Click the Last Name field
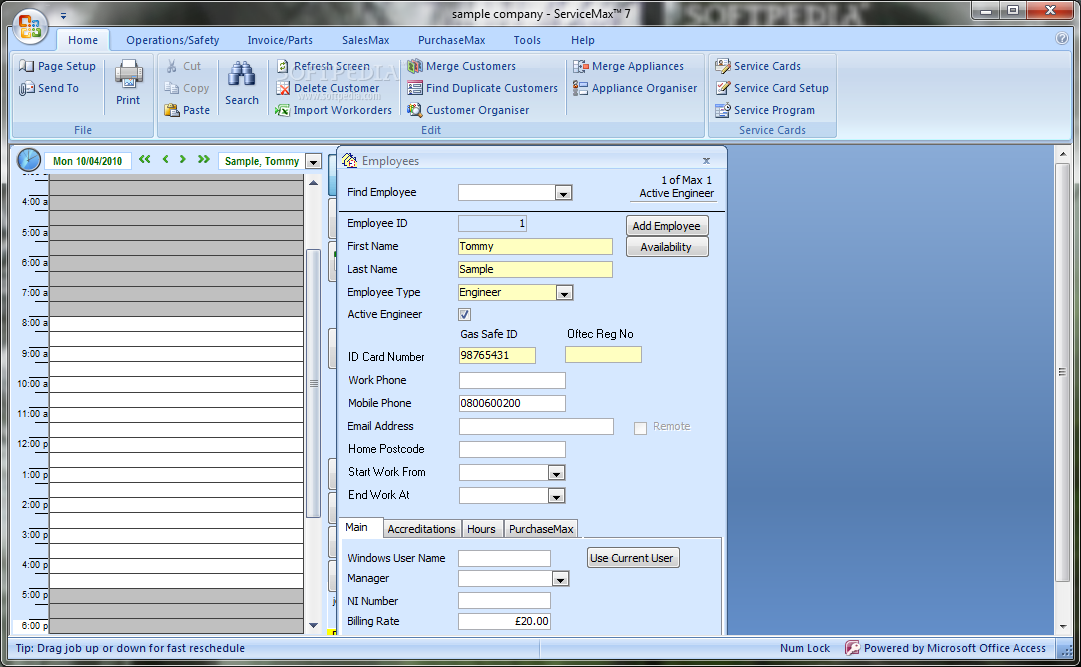The height and width of the screenshot is (667, 1081). point(535,269)
